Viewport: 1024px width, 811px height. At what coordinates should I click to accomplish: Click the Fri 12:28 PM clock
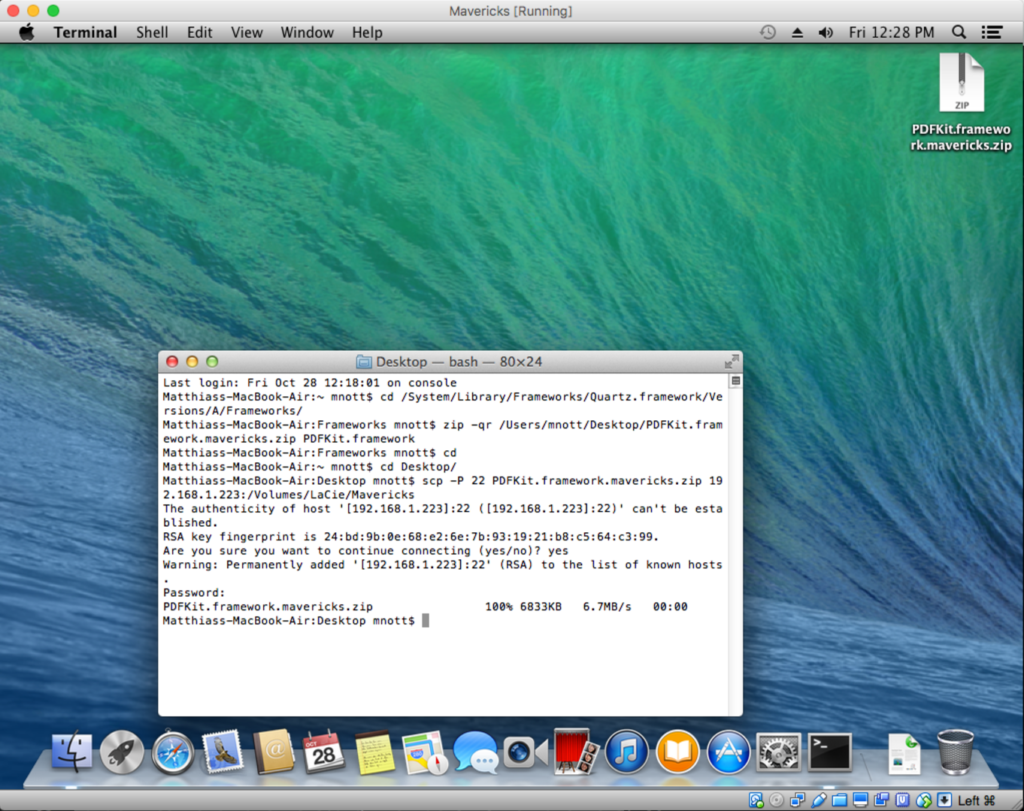(x=891, y=32)
